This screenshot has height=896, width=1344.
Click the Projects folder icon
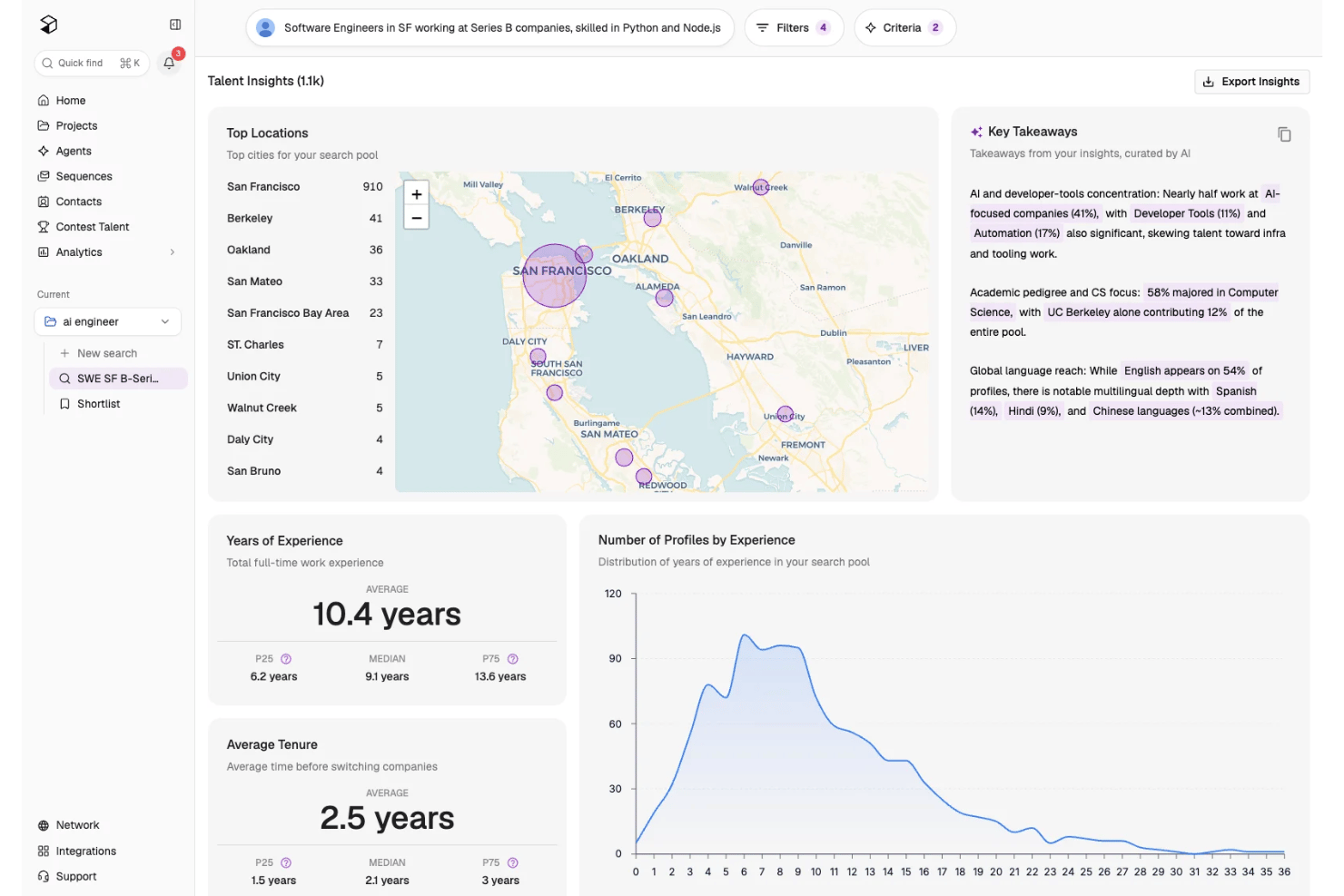44,126
